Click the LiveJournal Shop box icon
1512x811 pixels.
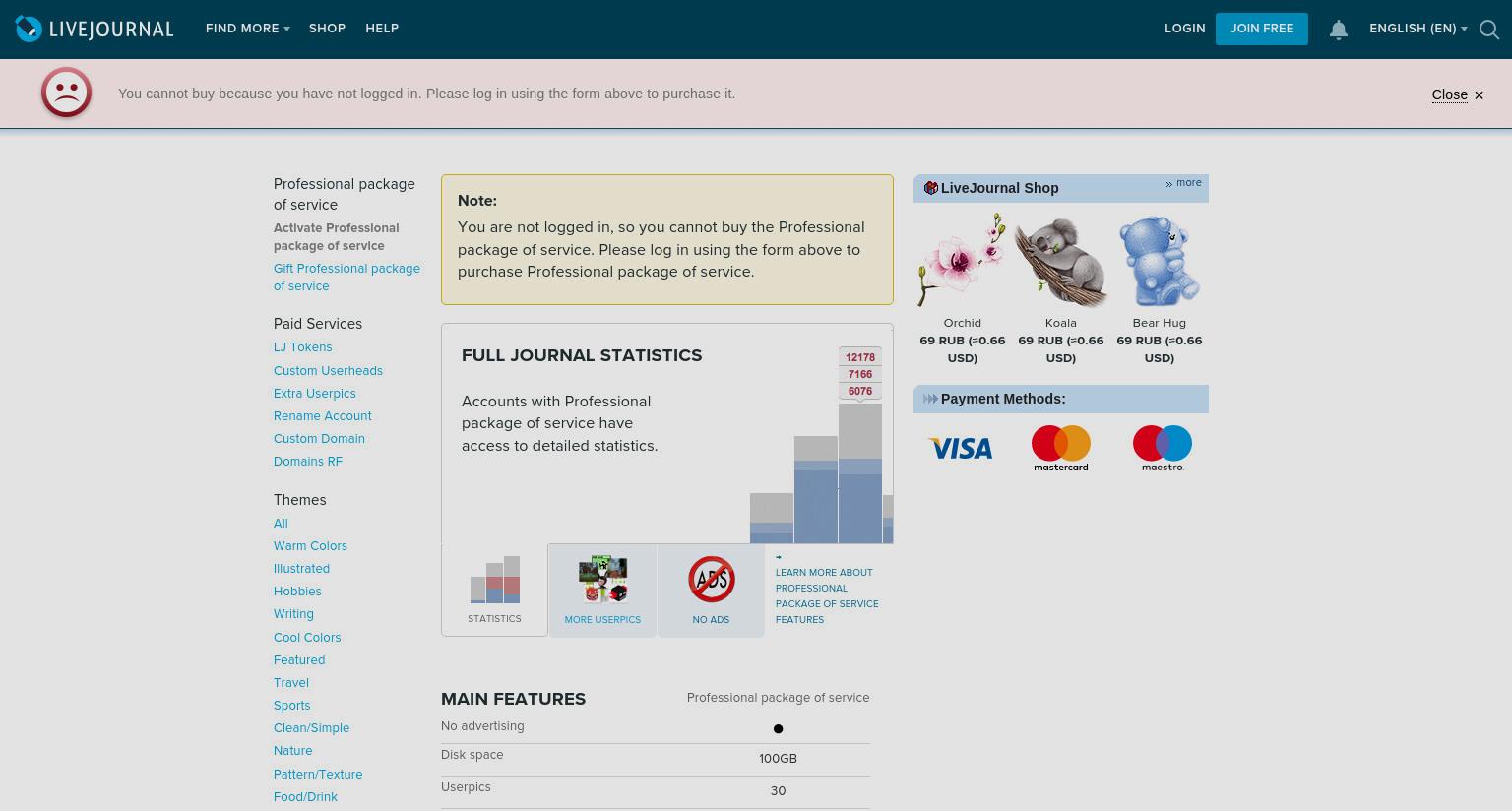tap(930, 188)
